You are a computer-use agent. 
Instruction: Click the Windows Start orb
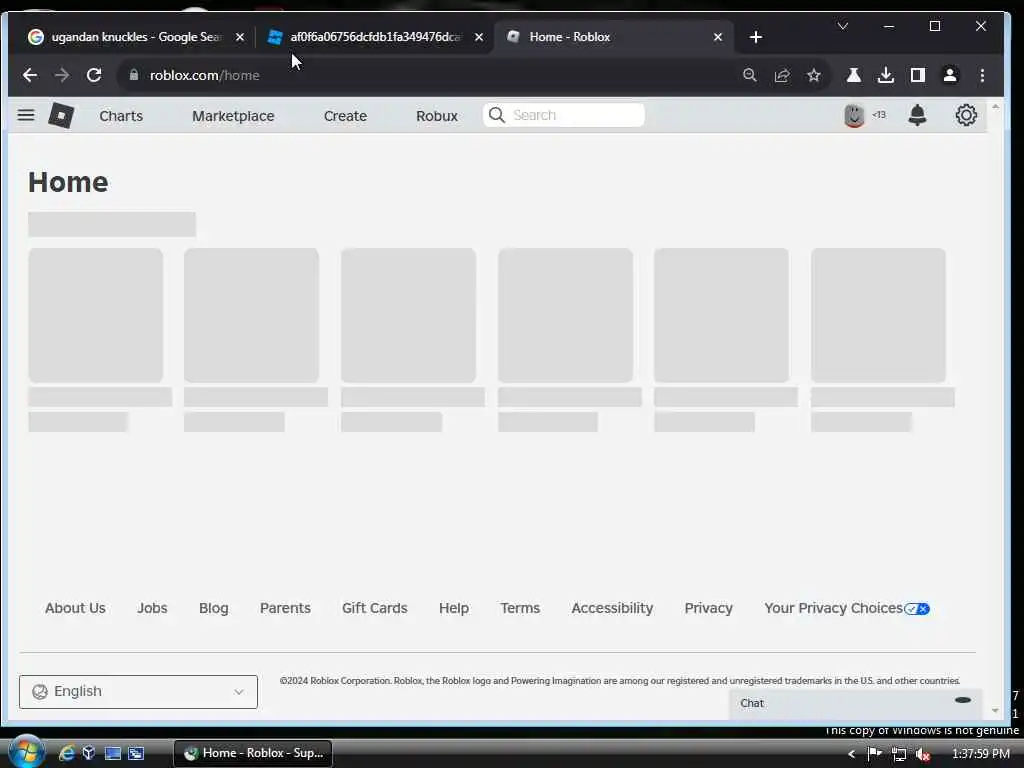click(26, 752)
